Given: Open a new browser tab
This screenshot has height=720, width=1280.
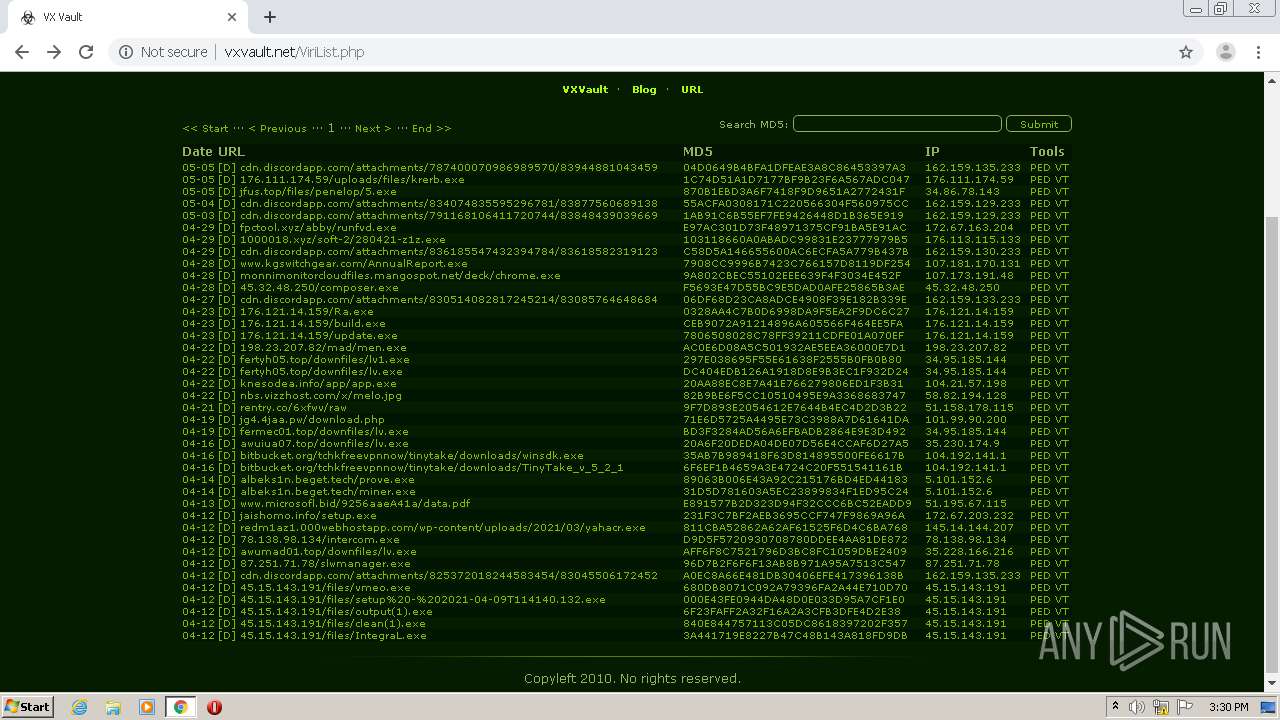Looking at the screenshot, I should pos(270,17).
